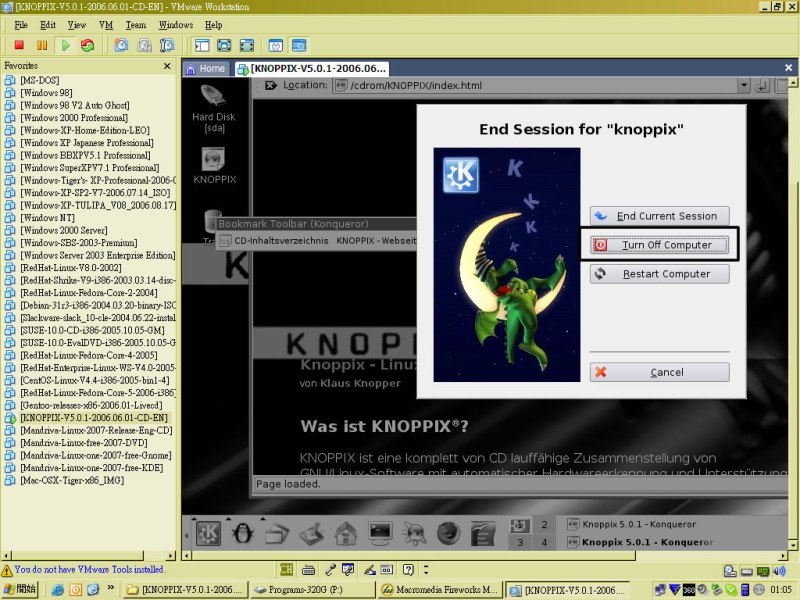Screen dimensions: 800x600
Task: Open the Edit menu
Action: (x=48, y=25)
